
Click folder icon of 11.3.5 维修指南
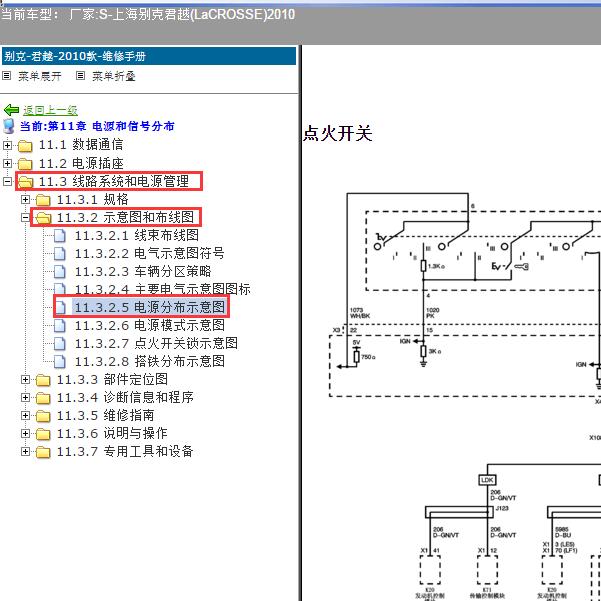pos(43,416)
